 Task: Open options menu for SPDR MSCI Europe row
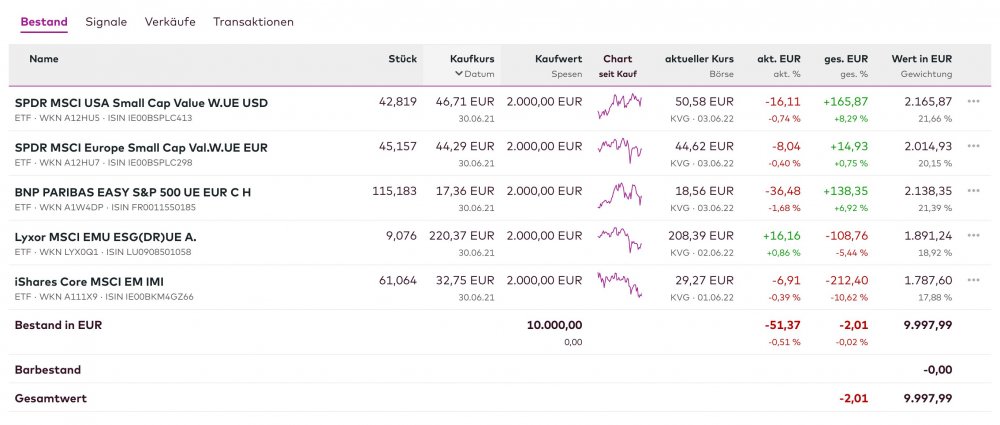[x=973, y=146]
